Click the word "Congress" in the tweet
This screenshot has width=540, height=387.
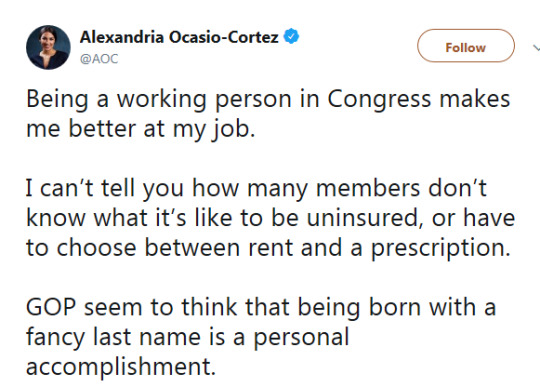point(379,101)
